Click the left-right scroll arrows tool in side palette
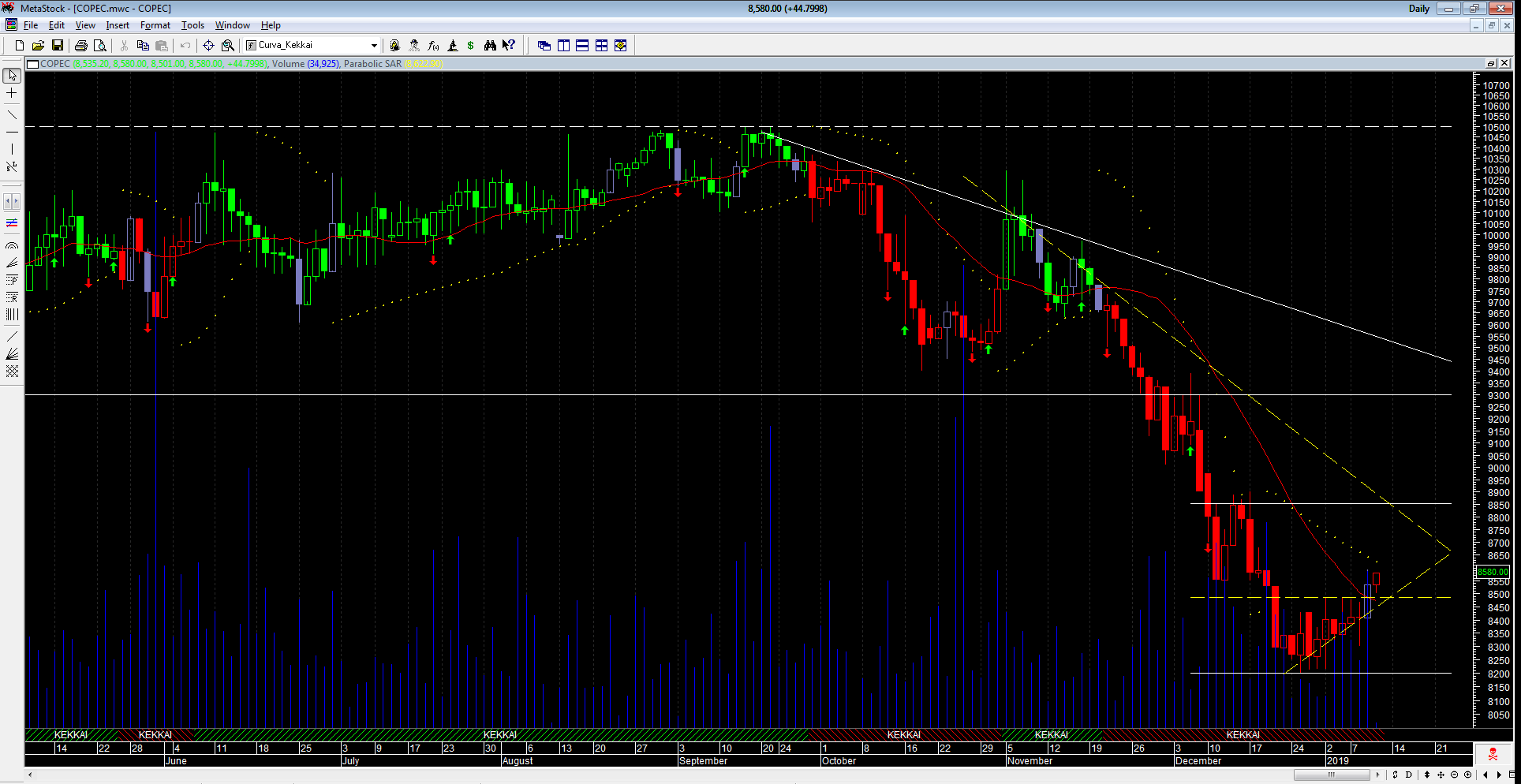This screenshot has height=784, width=1521. (x=12, y=201)
